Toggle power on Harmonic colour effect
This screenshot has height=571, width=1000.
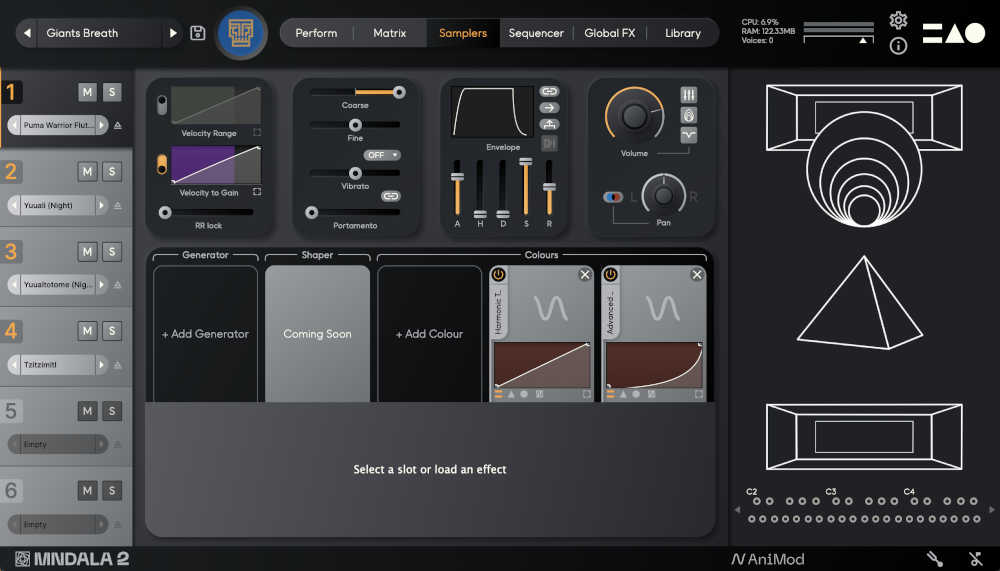pos(498,275)
